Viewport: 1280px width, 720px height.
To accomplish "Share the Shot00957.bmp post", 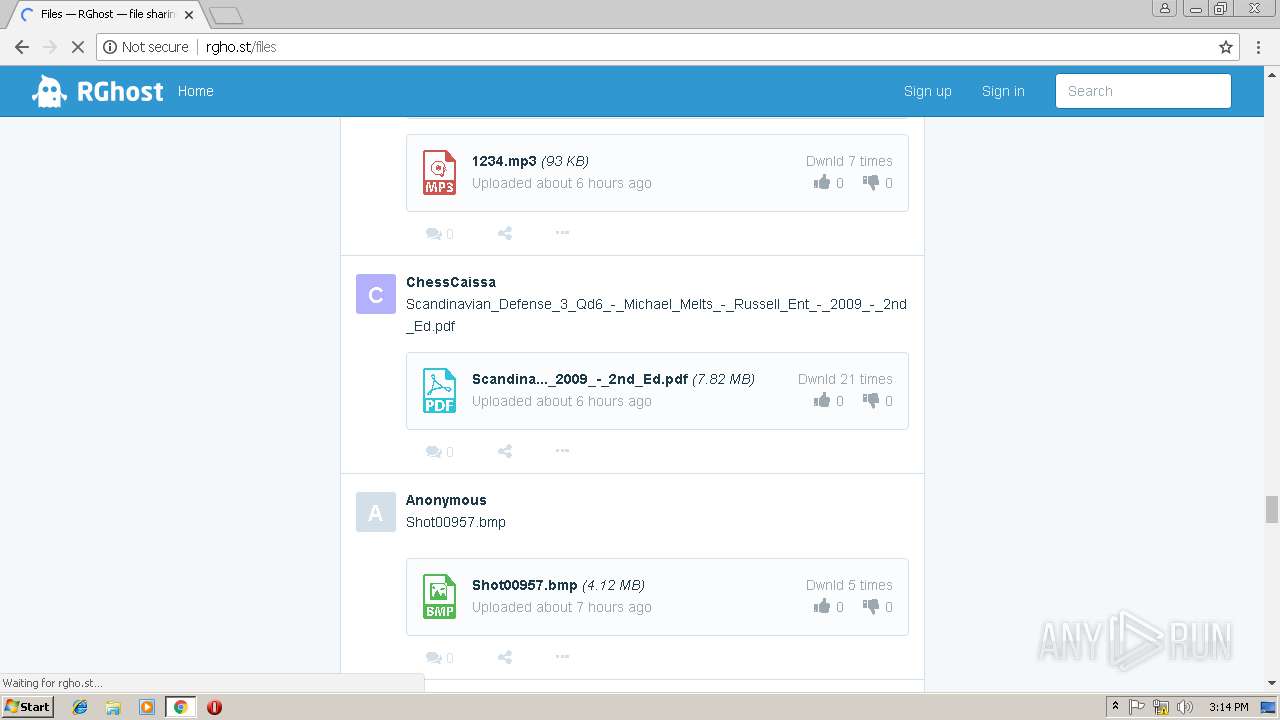I will (505, 657).
